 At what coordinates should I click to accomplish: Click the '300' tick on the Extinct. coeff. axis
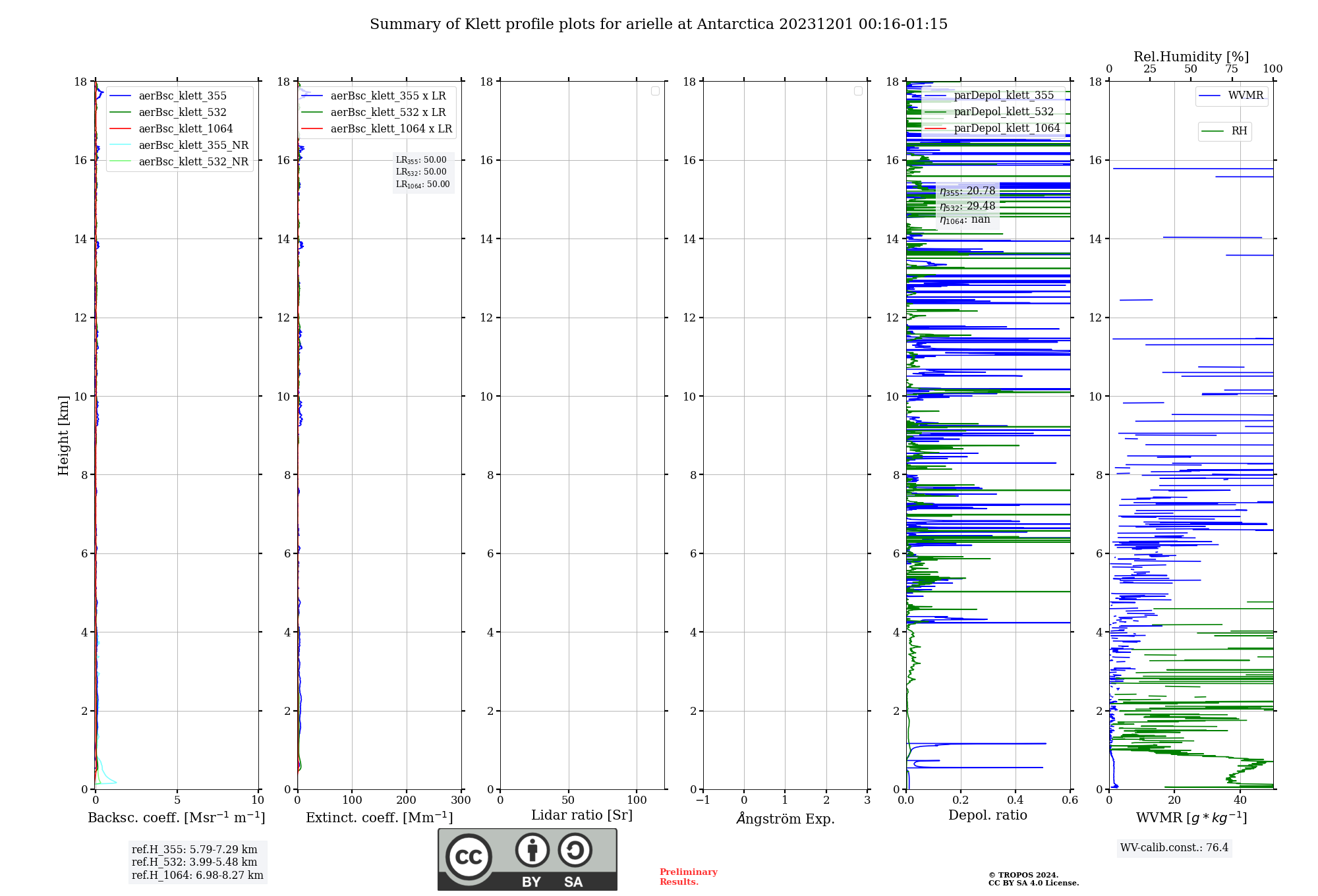(x=461, y=800)
